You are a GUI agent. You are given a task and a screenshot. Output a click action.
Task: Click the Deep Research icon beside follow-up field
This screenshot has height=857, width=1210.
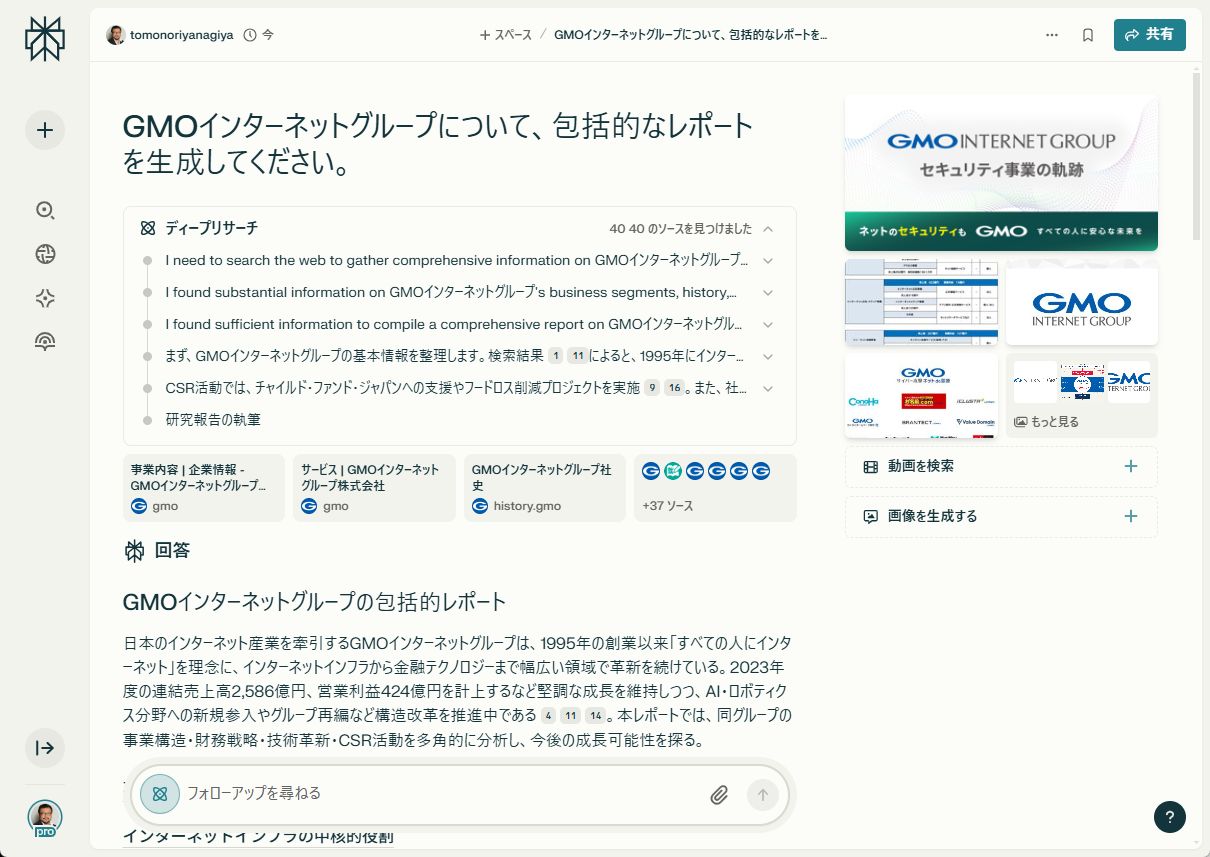(x=160, y=793)
